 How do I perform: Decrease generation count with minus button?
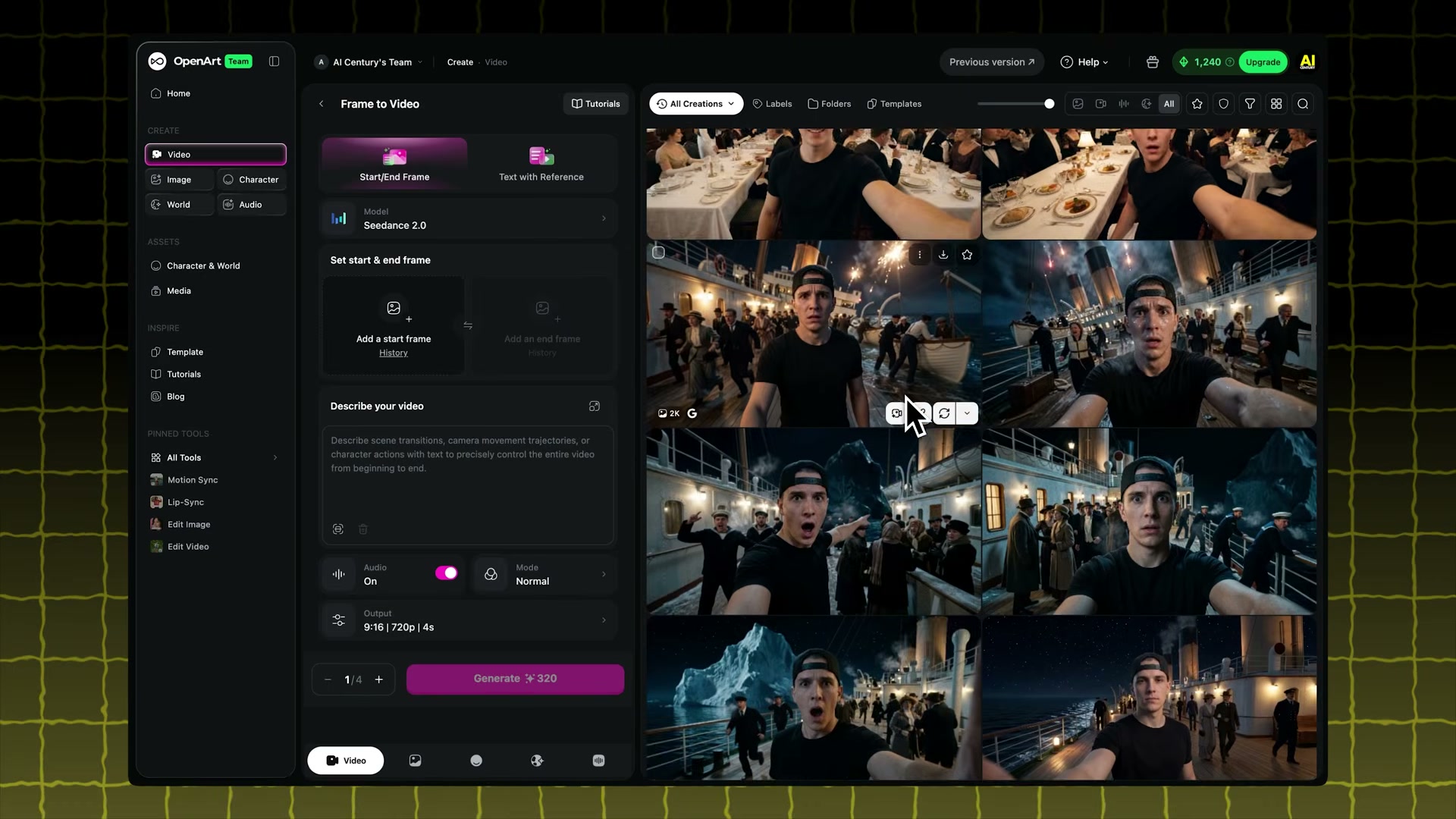[328, 679]
